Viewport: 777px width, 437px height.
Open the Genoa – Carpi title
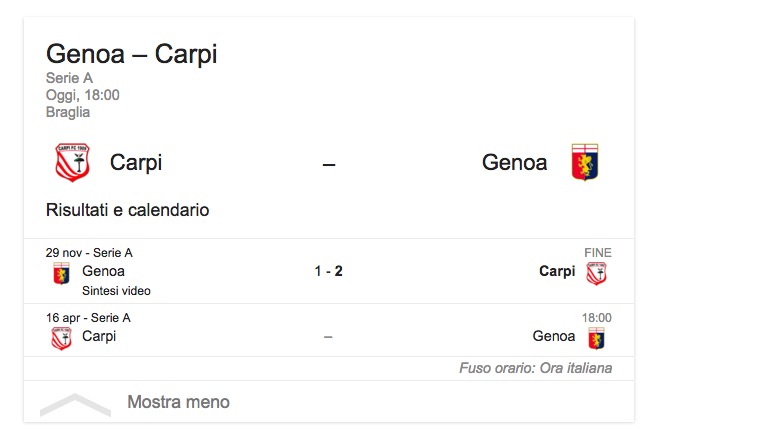[131, 54]
